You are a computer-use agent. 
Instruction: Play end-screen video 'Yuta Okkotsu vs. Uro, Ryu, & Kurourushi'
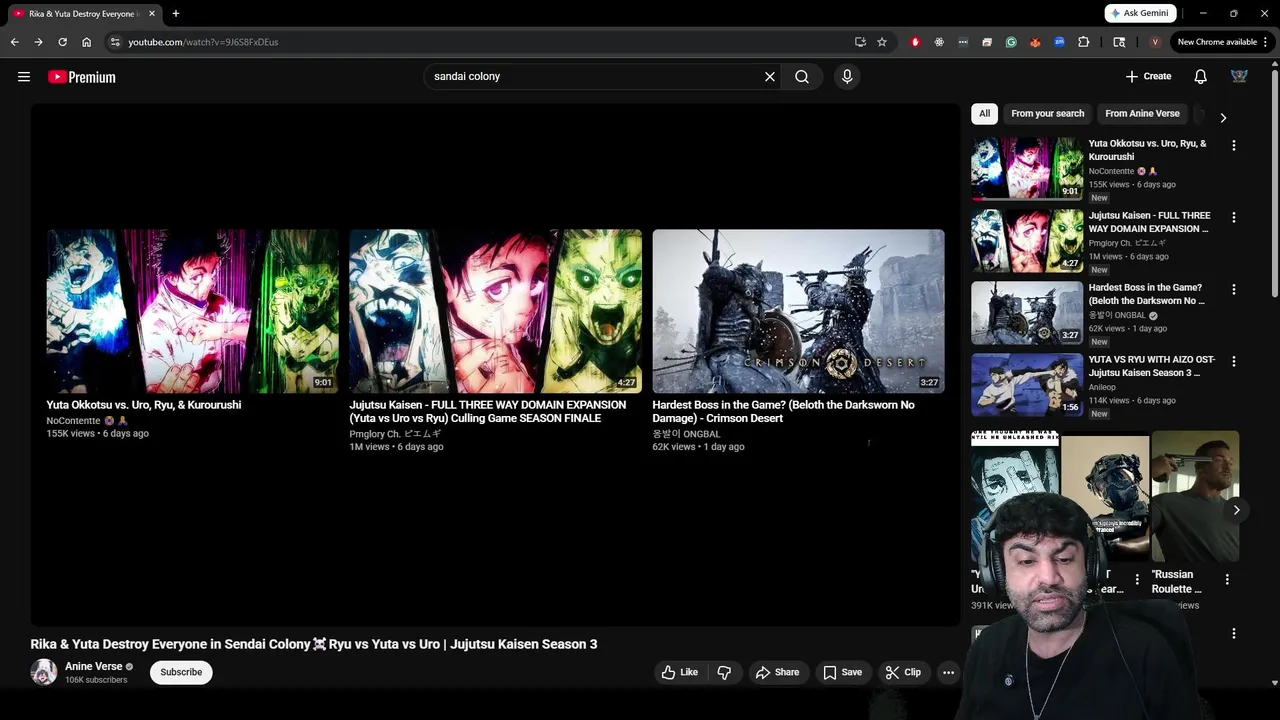coord(192,311)
